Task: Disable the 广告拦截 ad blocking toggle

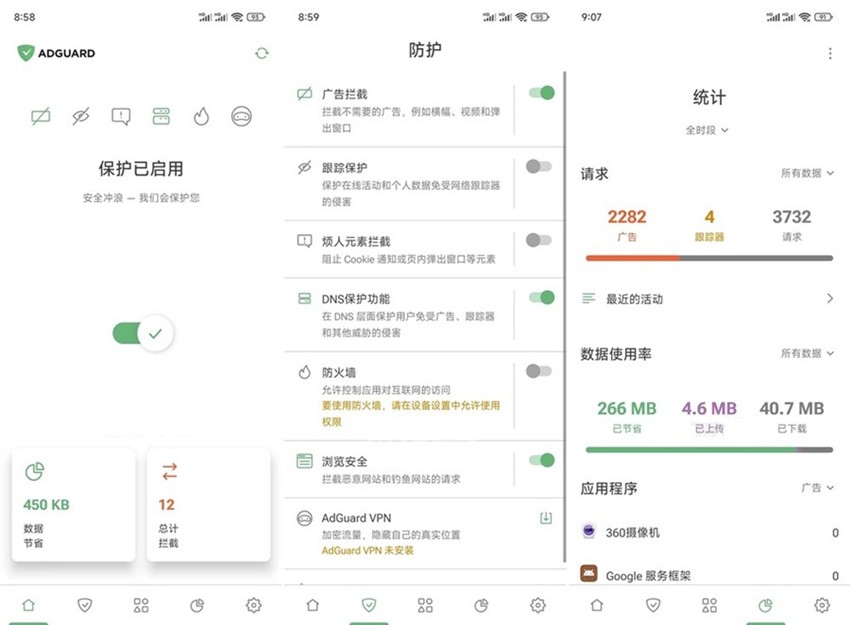Action: pyautogui.click(x=539, y=92)
